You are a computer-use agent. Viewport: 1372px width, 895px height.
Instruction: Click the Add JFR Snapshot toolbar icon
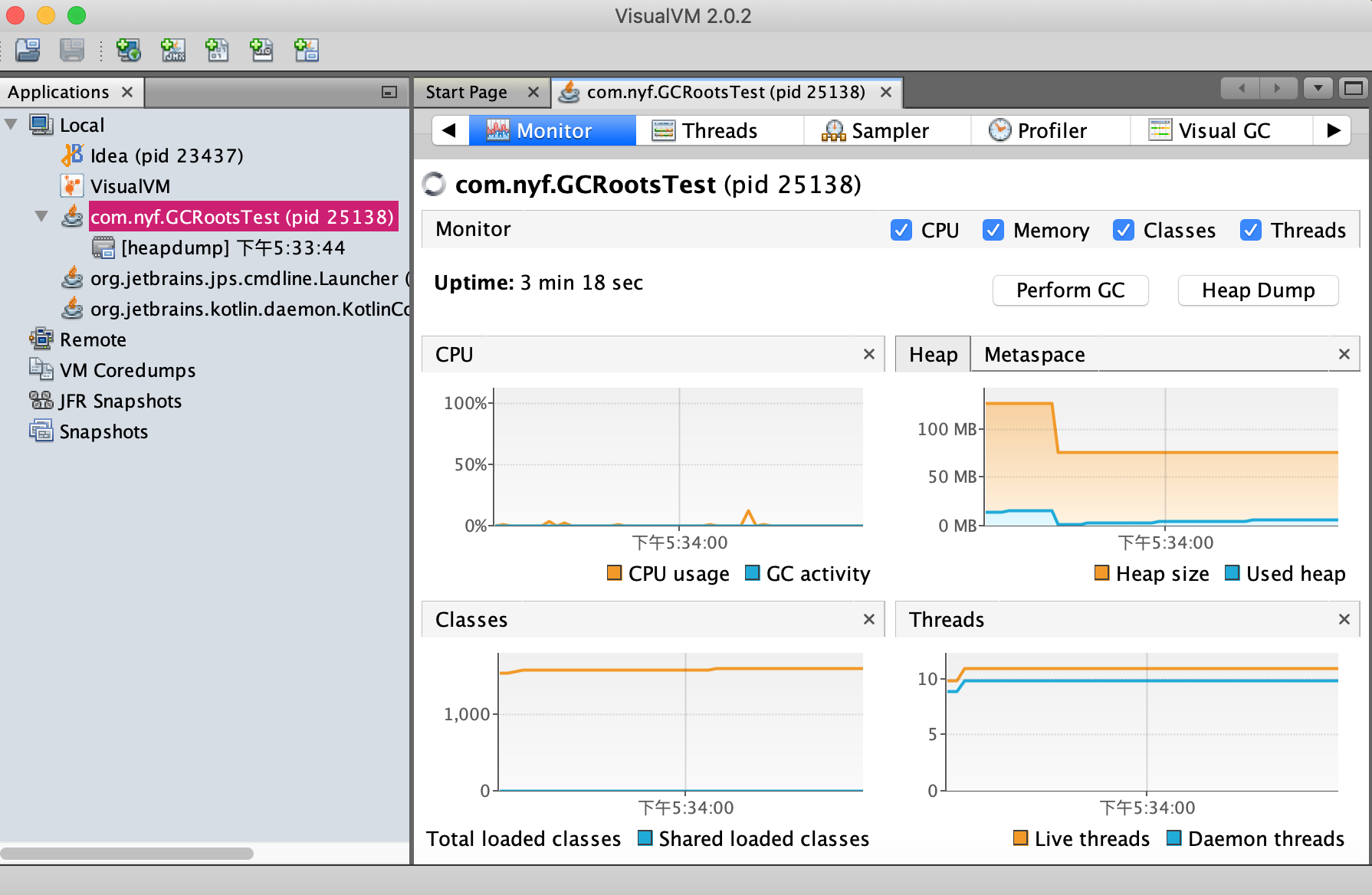coord(262,51)
